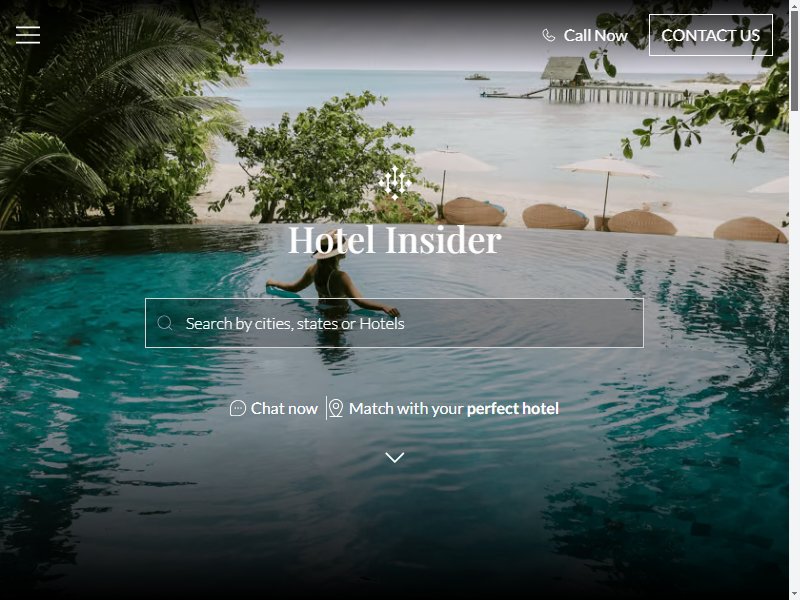This screenshot has height=600, width=800.
Task: Open the CONTACT US button
Action: [x=710, y=35]
